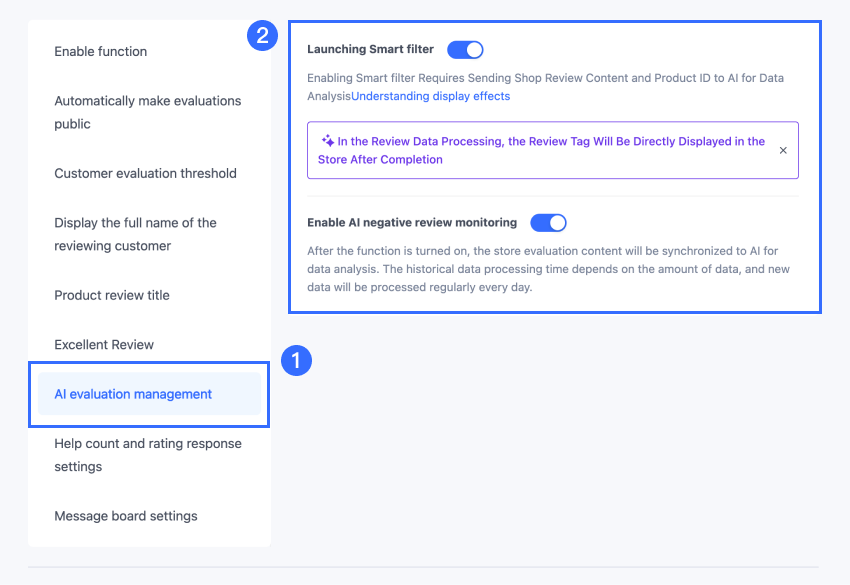The height and width of the screenshot is (585, 850).
Task: Select the Excellent Review menu item
Action: (104, 344)
